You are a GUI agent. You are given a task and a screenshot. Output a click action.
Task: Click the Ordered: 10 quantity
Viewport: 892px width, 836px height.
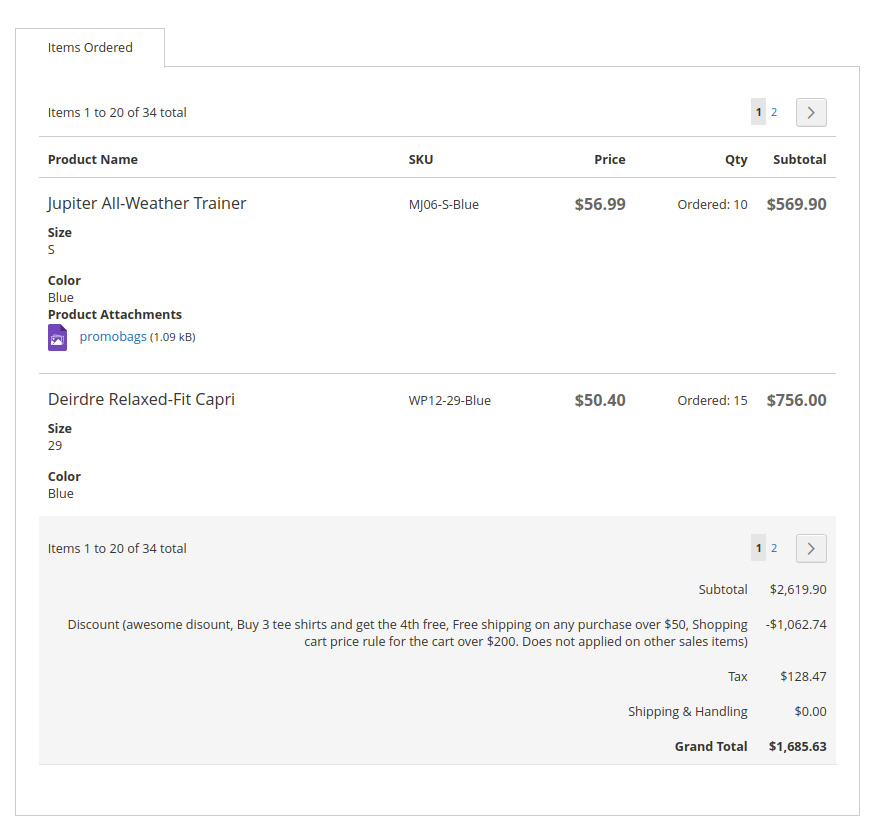tap(712, 205)
